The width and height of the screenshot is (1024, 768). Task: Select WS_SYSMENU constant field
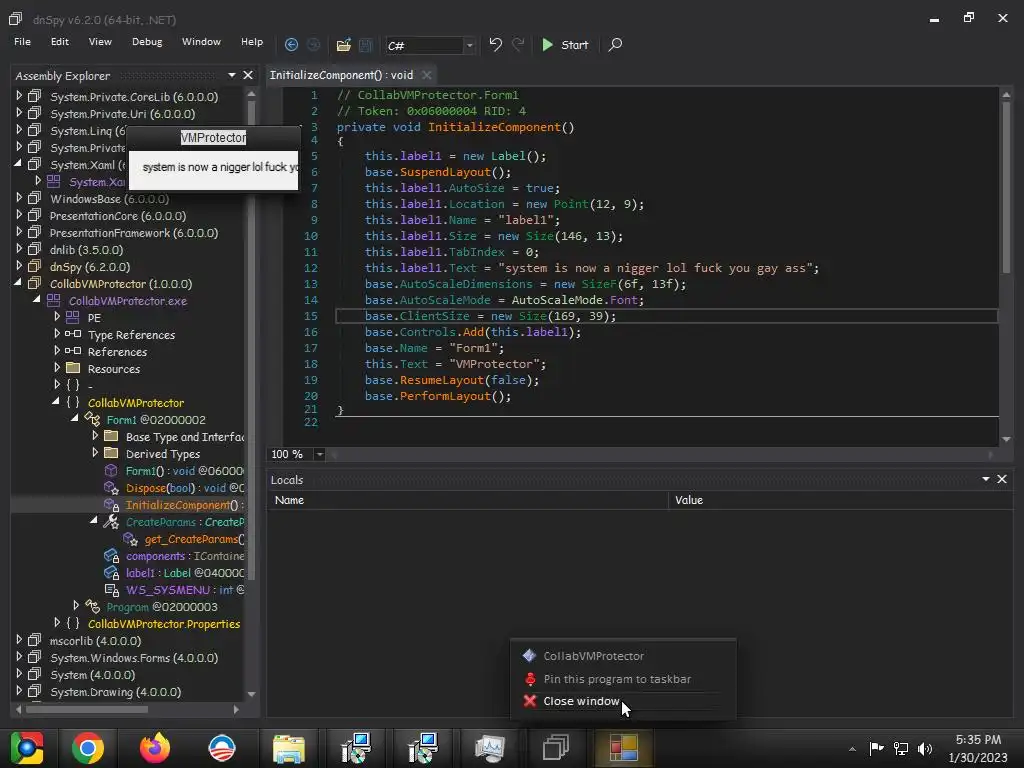[x=185, y=589]
